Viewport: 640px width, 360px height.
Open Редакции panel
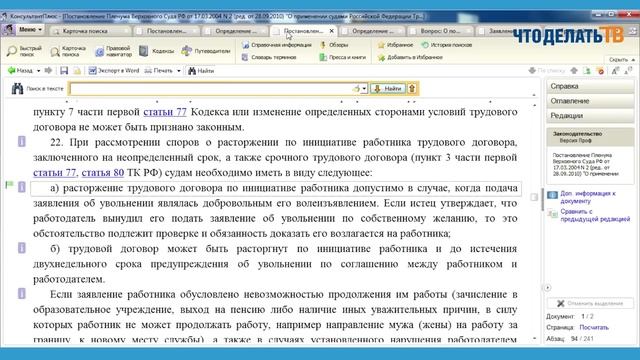(x=590, y=116)
